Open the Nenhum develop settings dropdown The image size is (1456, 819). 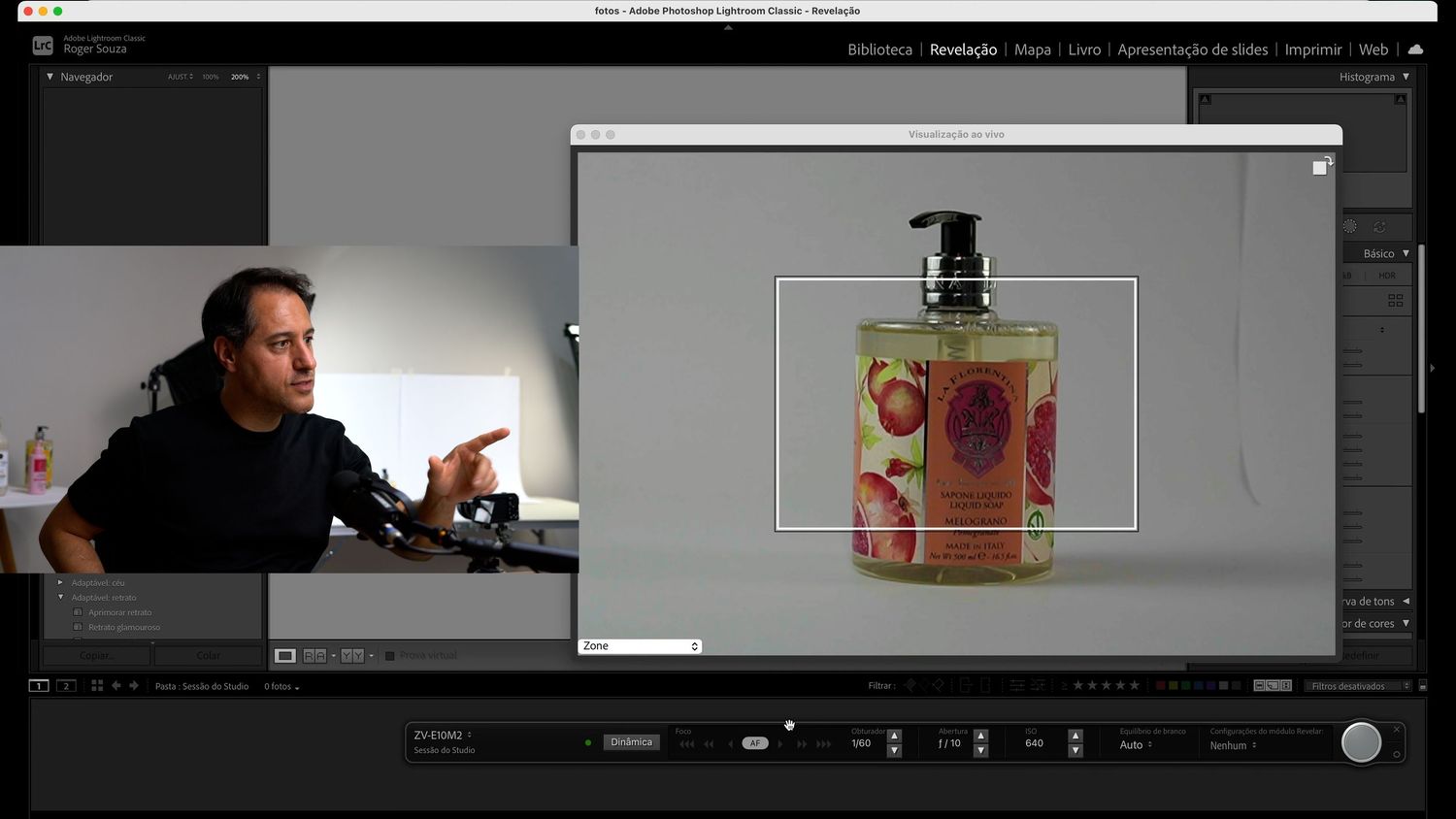pyautogui.click(x=1233, y=745)
